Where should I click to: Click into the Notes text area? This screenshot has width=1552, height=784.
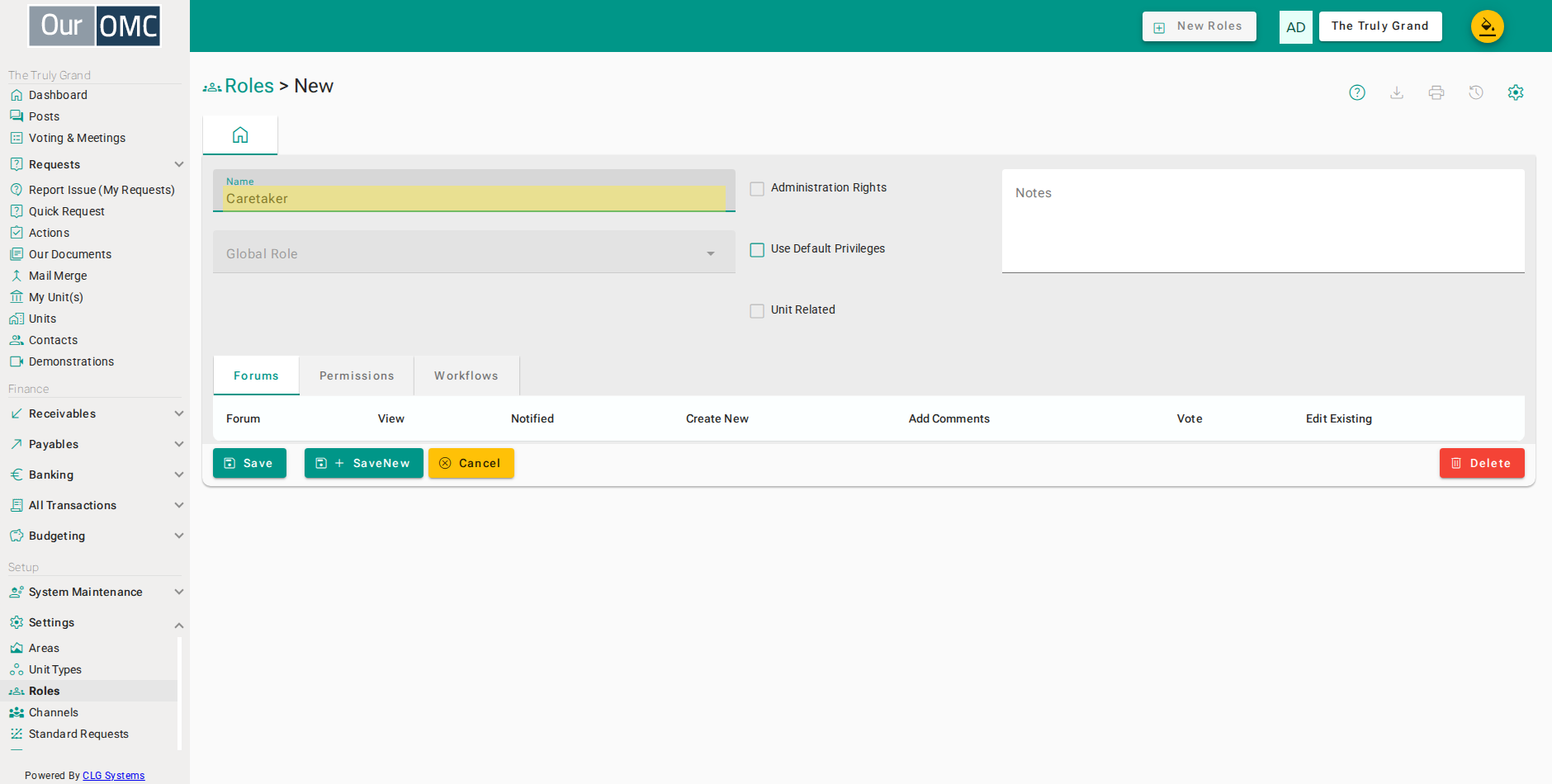(x=1263, y=221)
